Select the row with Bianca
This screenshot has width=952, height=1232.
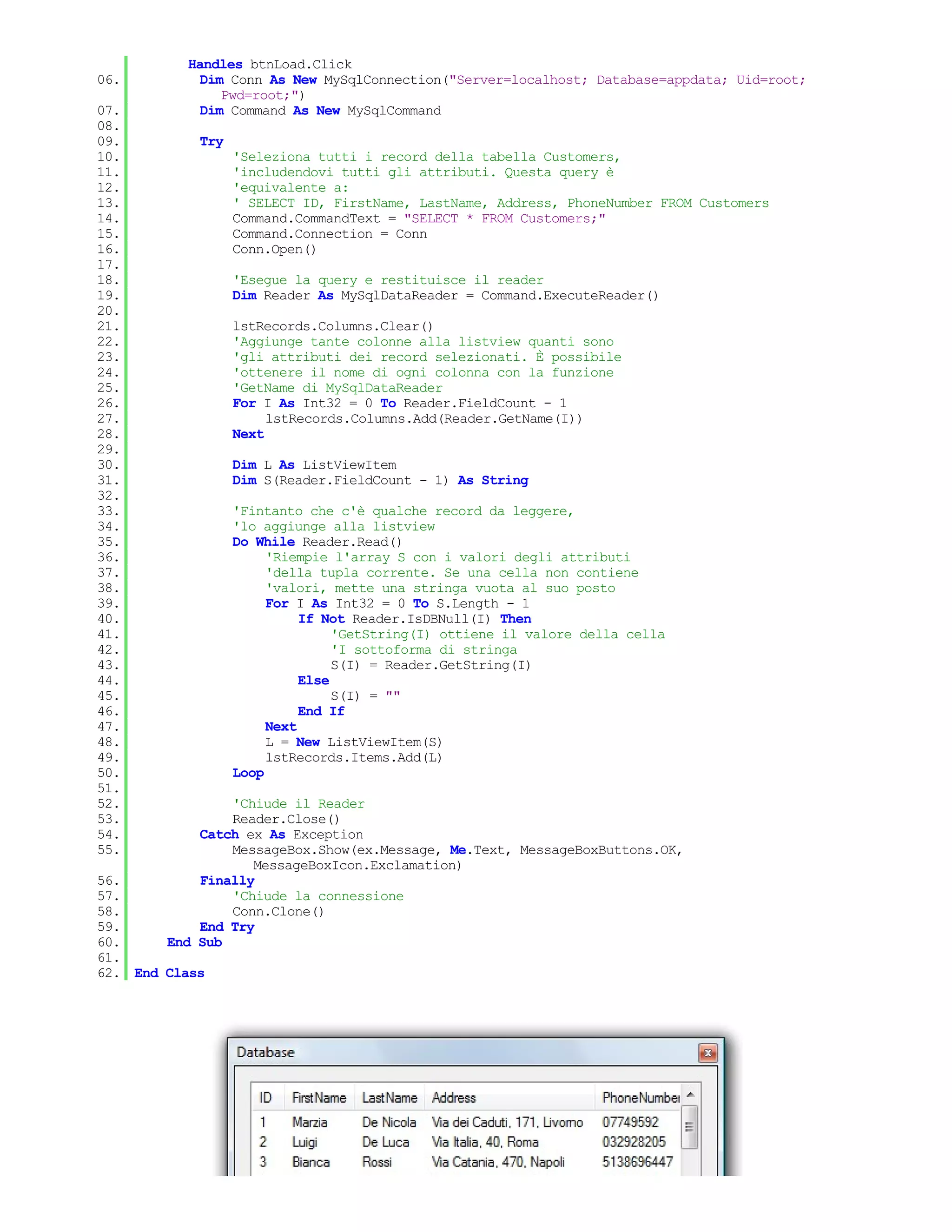click(466, 1161)
